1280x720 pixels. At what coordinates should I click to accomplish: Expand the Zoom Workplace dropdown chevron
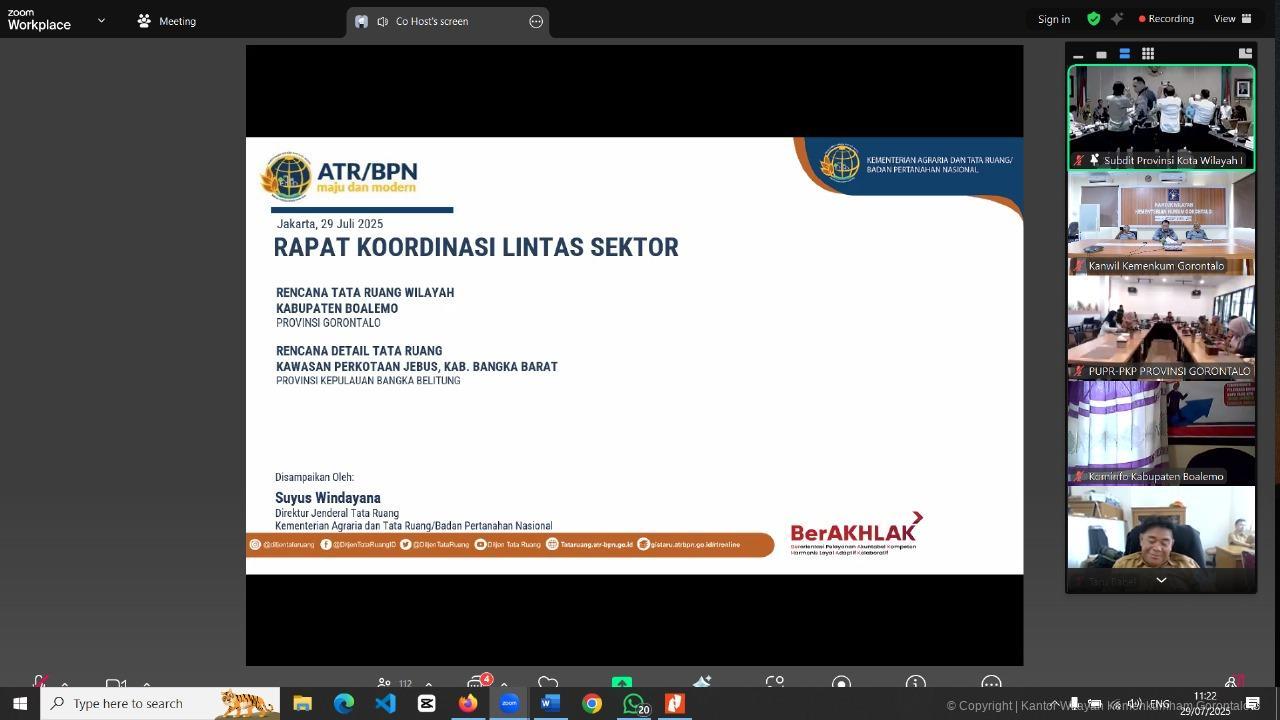[x=101, y=20]
